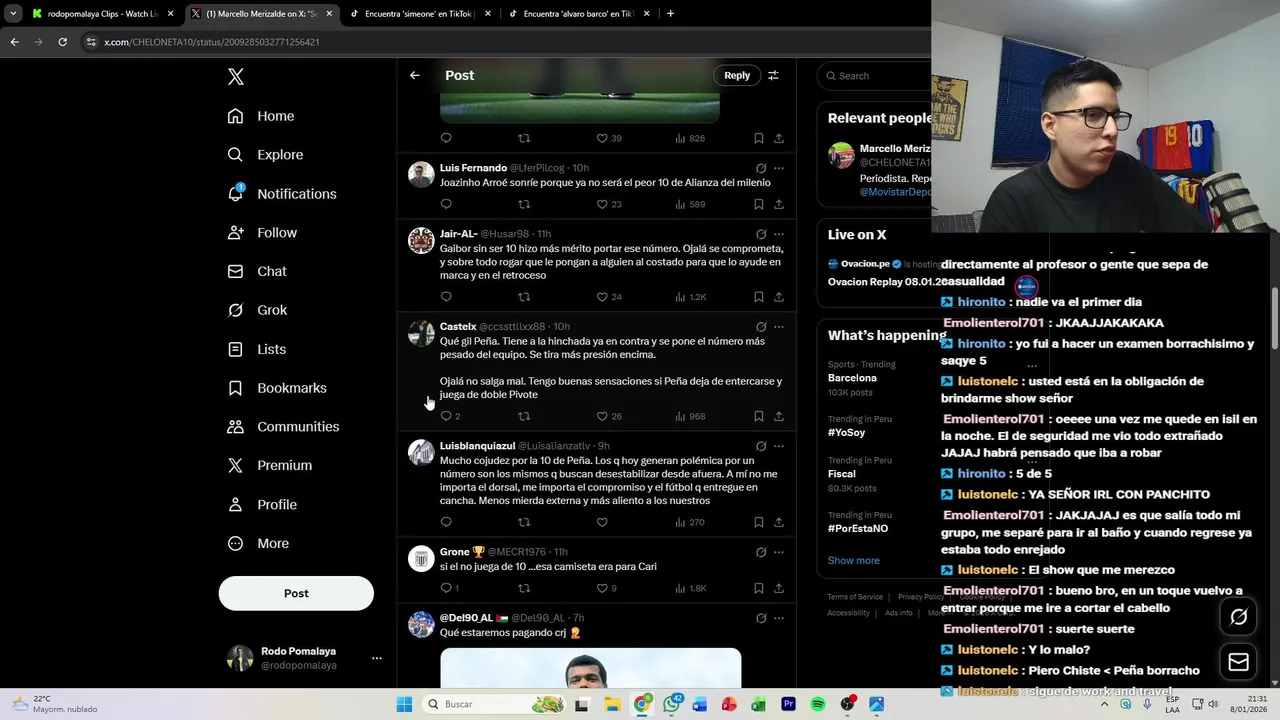Ask Grok about Luis Fernando's reply

[x=761, y=168]
